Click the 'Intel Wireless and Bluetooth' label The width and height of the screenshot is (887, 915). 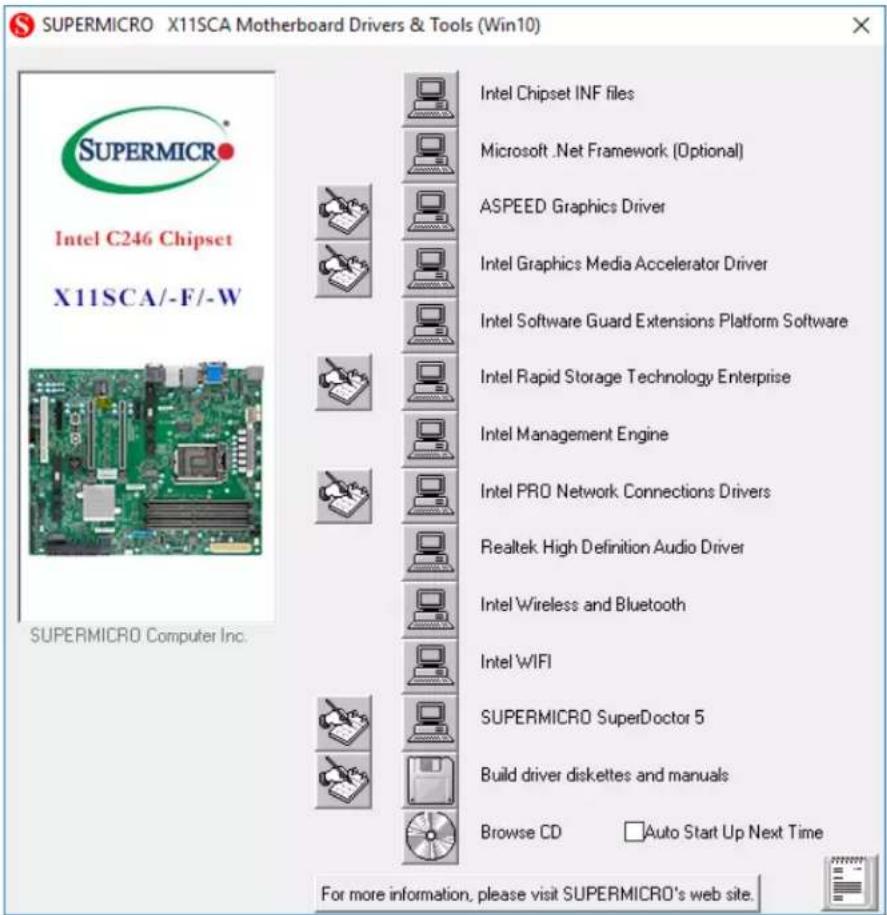[583, 605]
